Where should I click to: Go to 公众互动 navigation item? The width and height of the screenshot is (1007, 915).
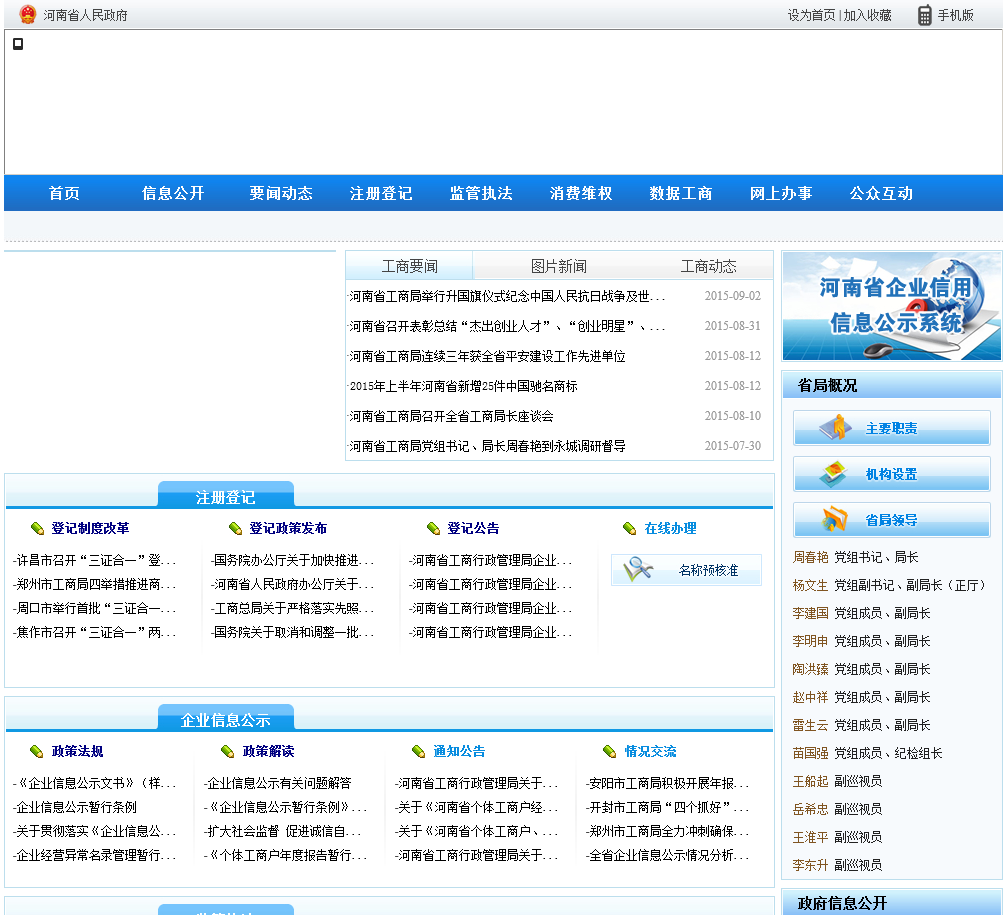click(x=881, y=193)
